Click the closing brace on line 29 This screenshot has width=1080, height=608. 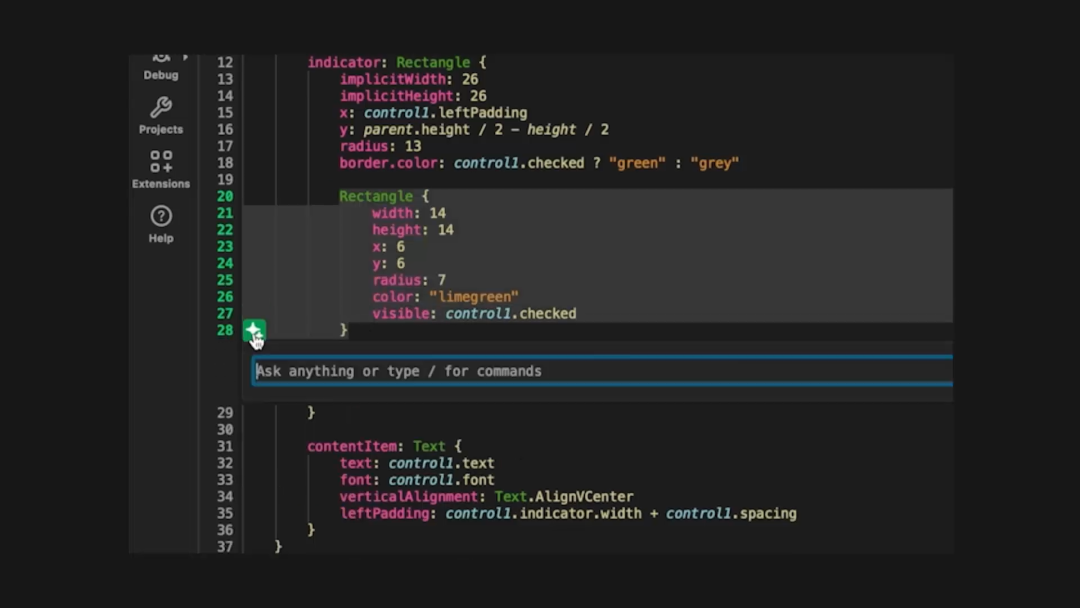tap(311, 412)
